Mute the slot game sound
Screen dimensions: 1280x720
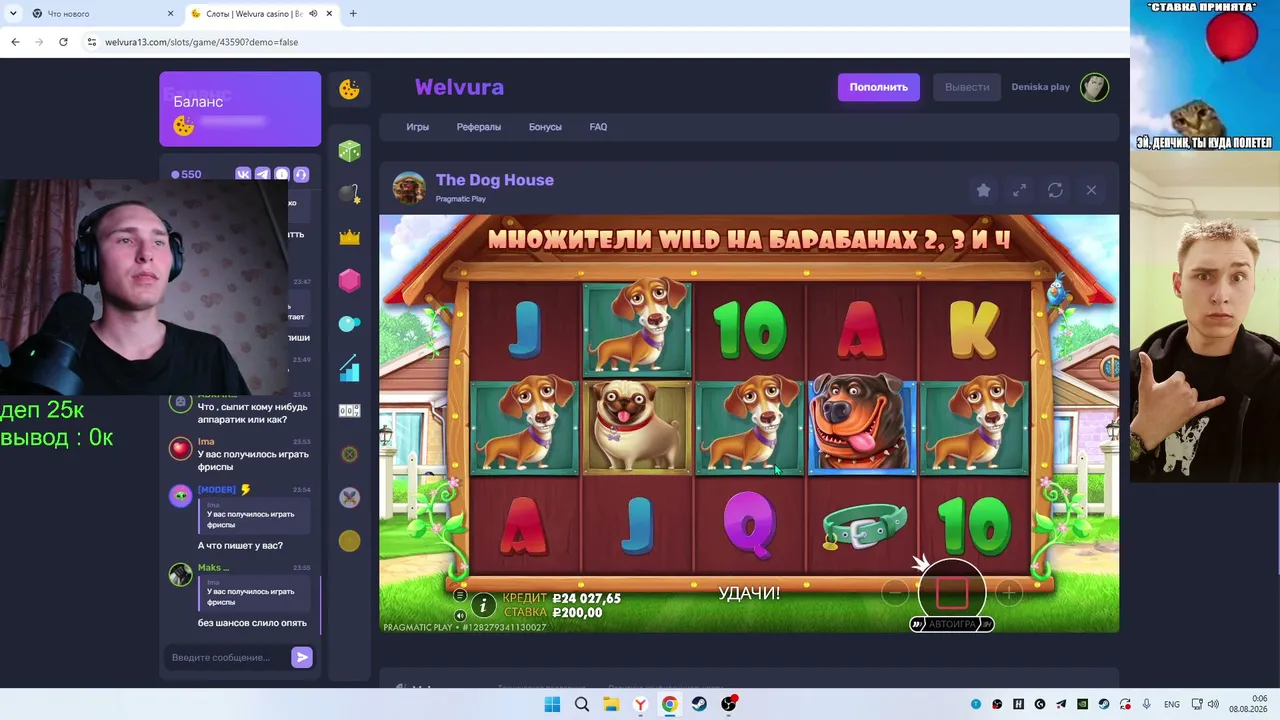click(460, 616)
